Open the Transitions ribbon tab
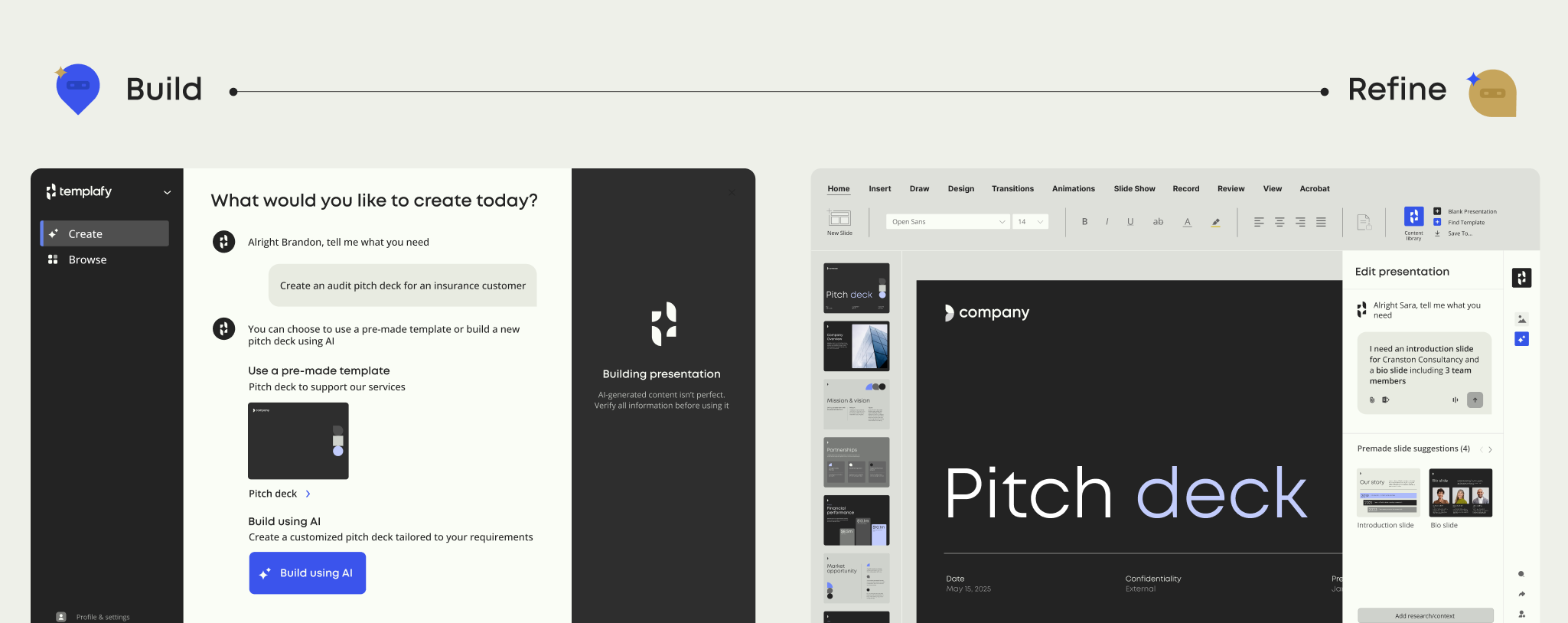Image resolution: width=1568 pixels, height=623 pixels. pos(1012,189)
